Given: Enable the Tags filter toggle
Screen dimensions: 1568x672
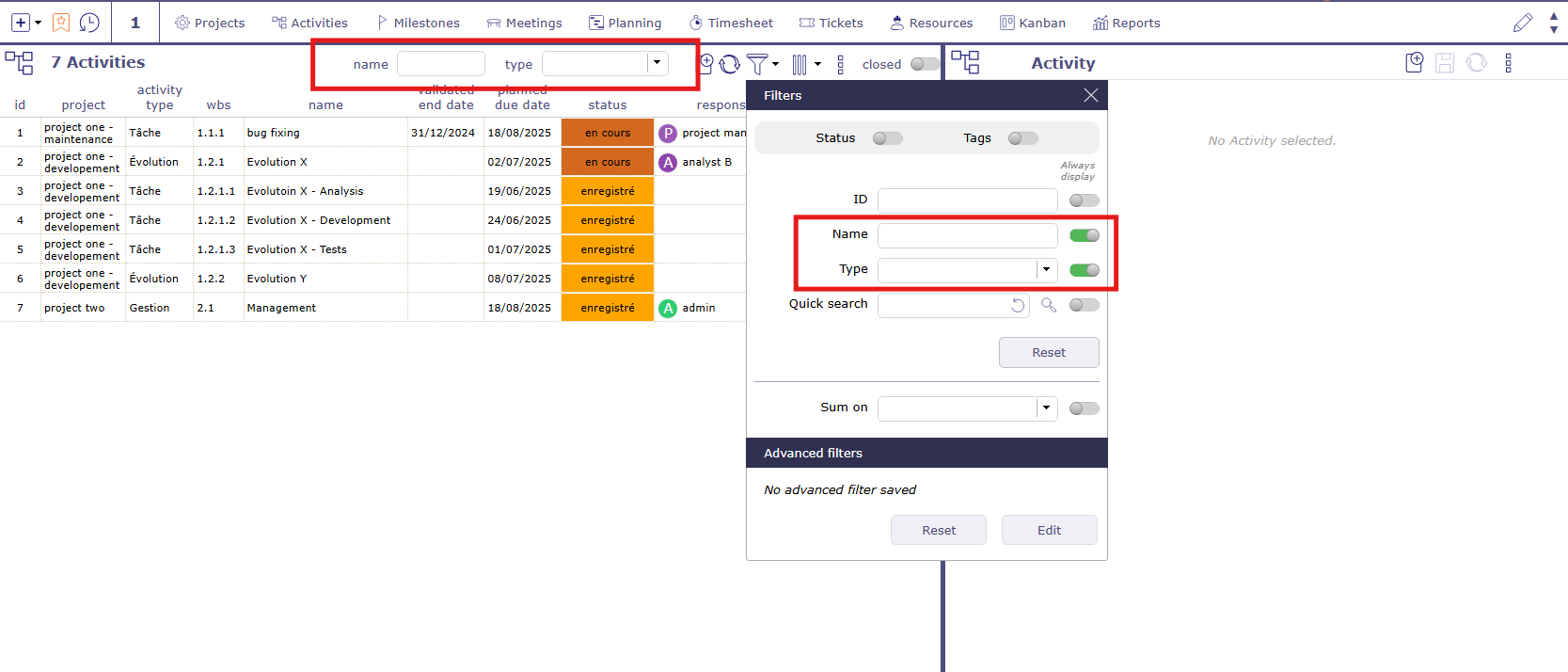Looking at the screenshot, I should click(x=1022, y=138).
